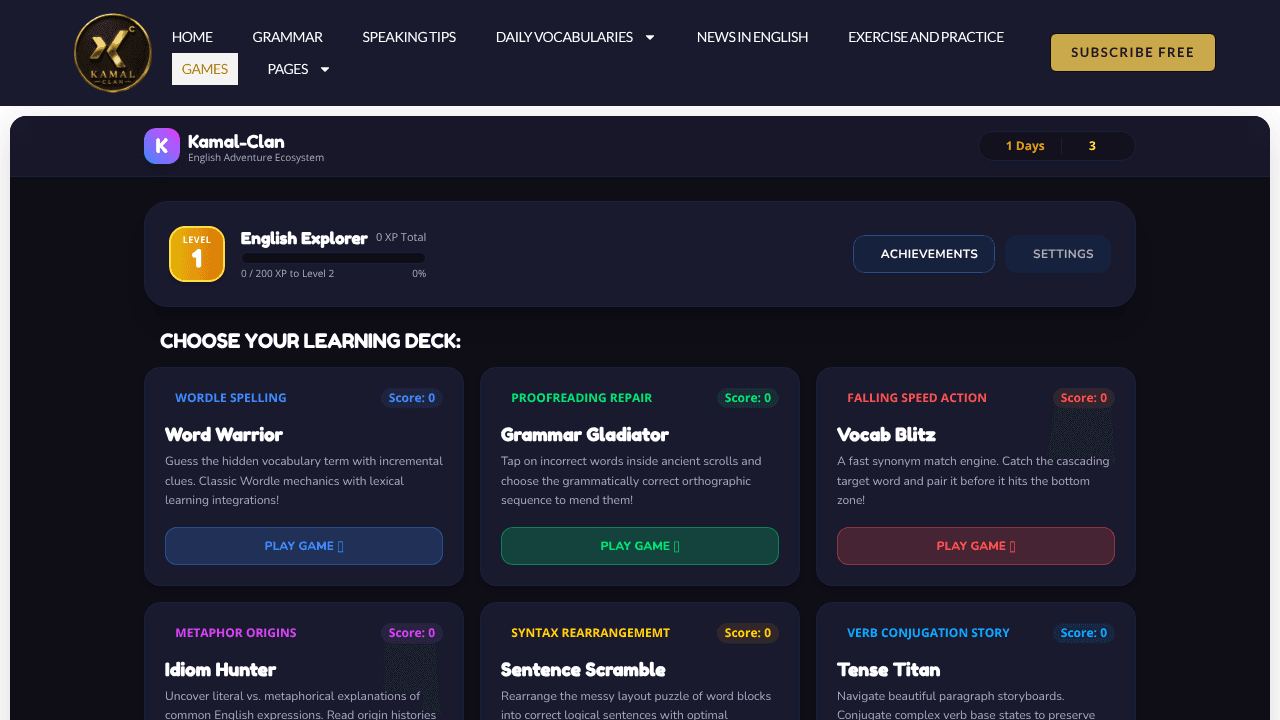Click the Sentence Scramble card title

(x=583, y=669)
